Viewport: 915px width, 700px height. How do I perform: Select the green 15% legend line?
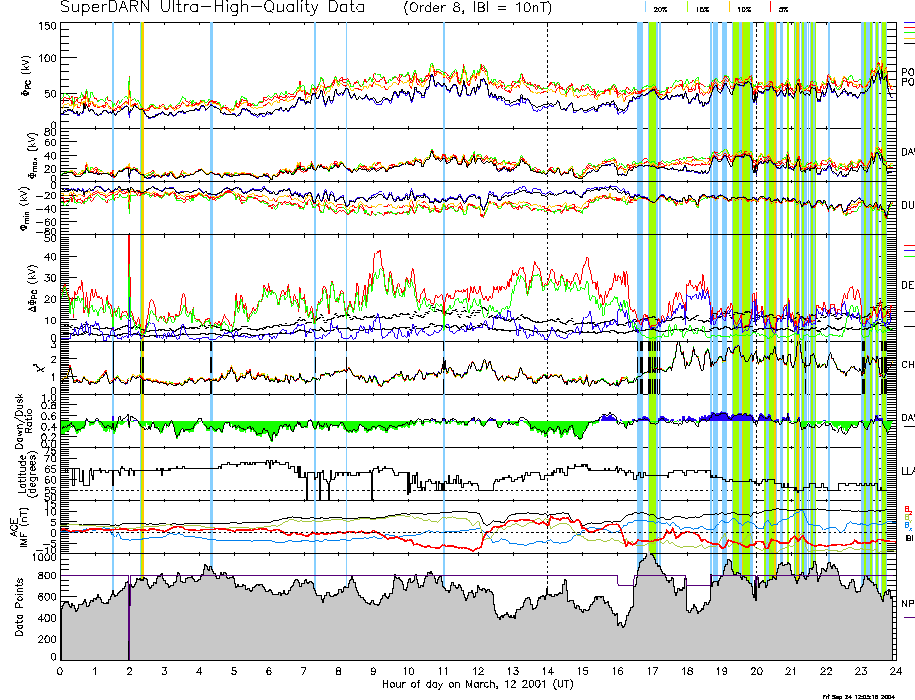click(x=688, y=8)
